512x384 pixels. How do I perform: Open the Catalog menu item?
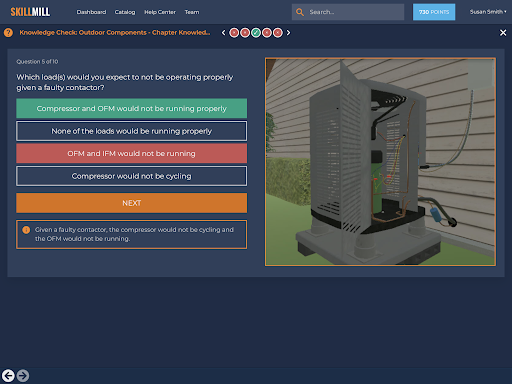(x=125, y=12)
